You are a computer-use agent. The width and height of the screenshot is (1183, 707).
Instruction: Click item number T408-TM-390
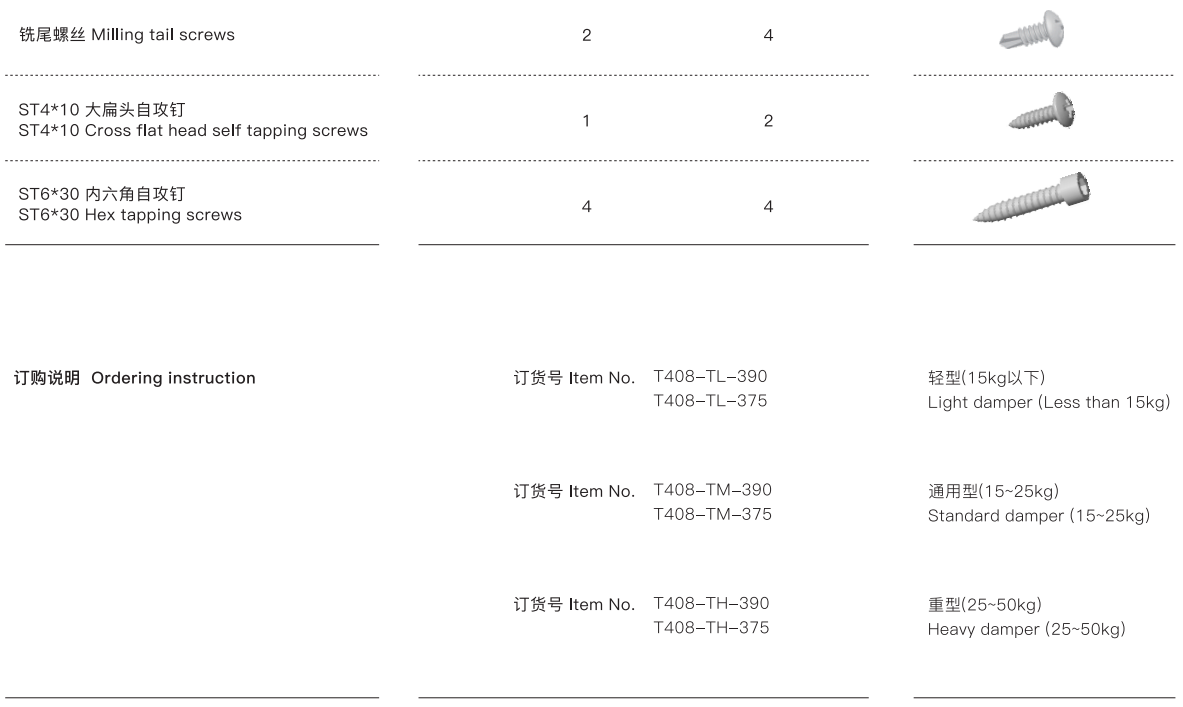(712, 490)
